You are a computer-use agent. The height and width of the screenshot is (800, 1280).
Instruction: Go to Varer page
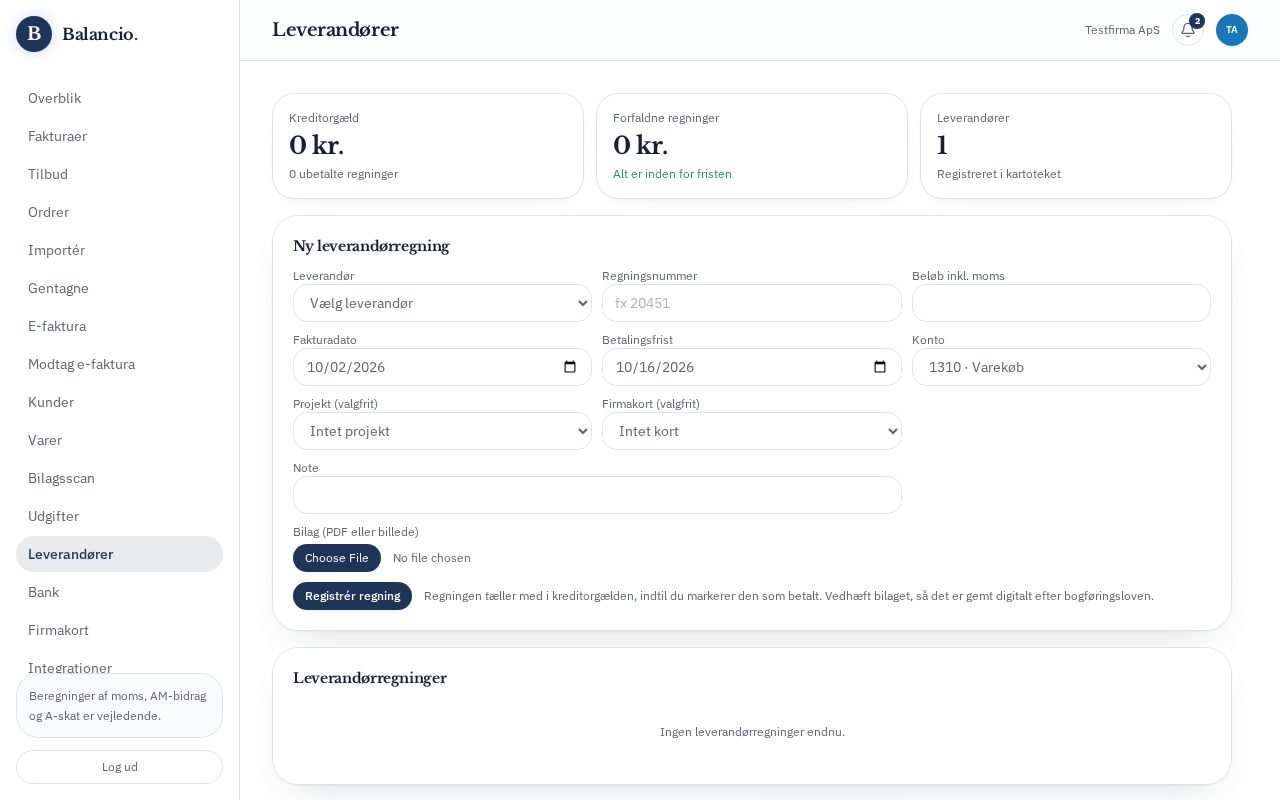(119, 440)
